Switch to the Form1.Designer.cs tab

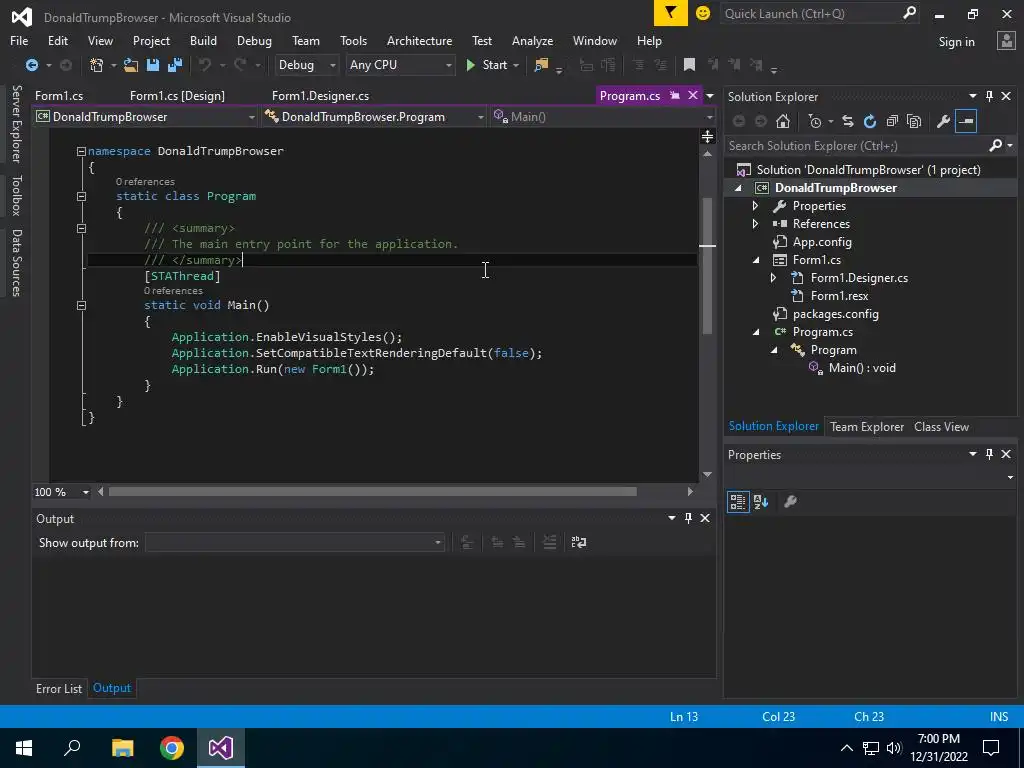321,96
